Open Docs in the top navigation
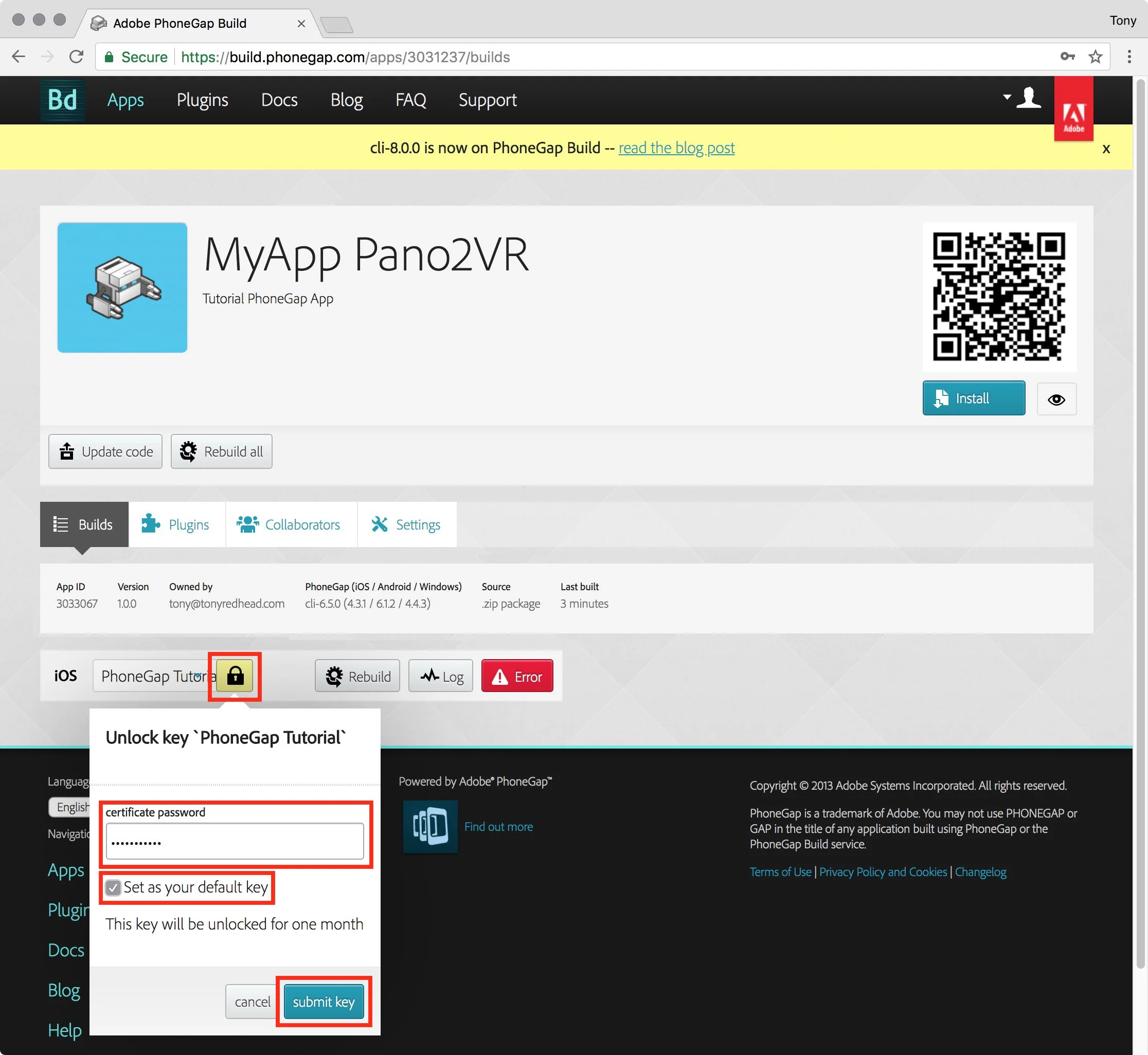This screenshot has width=1148, height=1055. pos(279,100)
